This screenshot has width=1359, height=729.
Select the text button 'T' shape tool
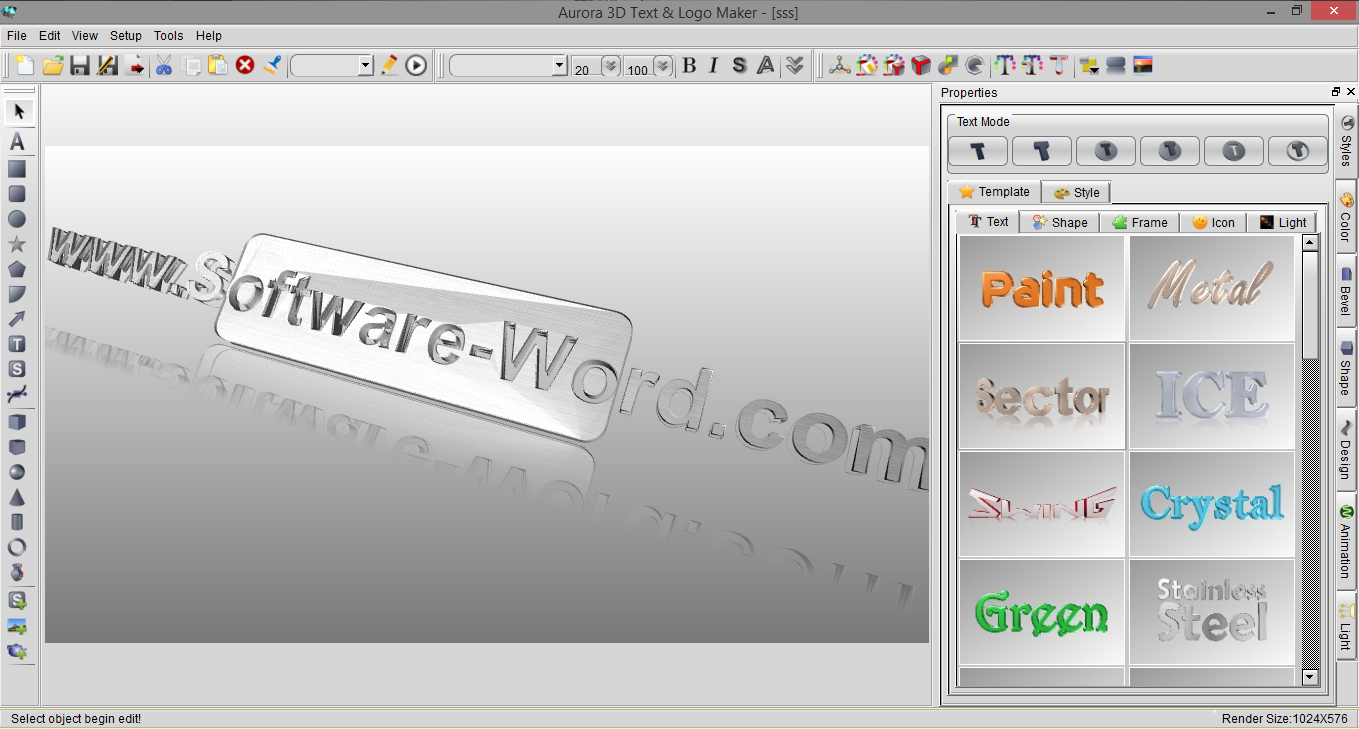pyautogui.click(x=17, y=344)
